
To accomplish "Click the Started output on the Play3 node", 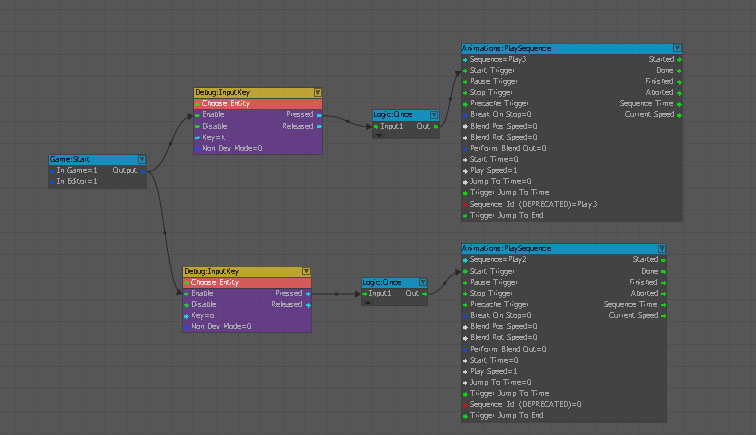I will 665,59.
